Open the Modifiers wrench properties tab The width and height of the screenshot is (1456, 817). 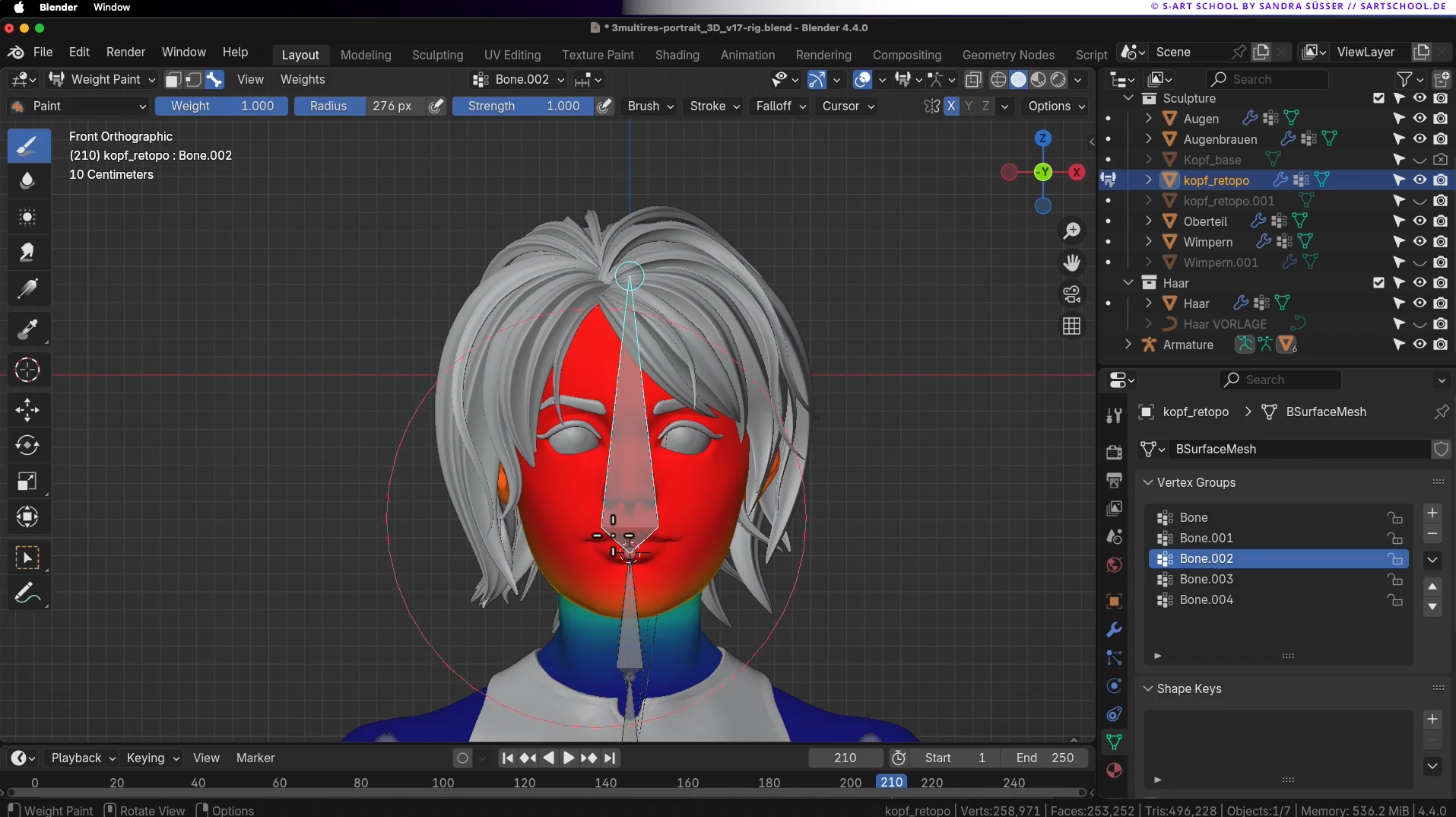(1115, 630)
